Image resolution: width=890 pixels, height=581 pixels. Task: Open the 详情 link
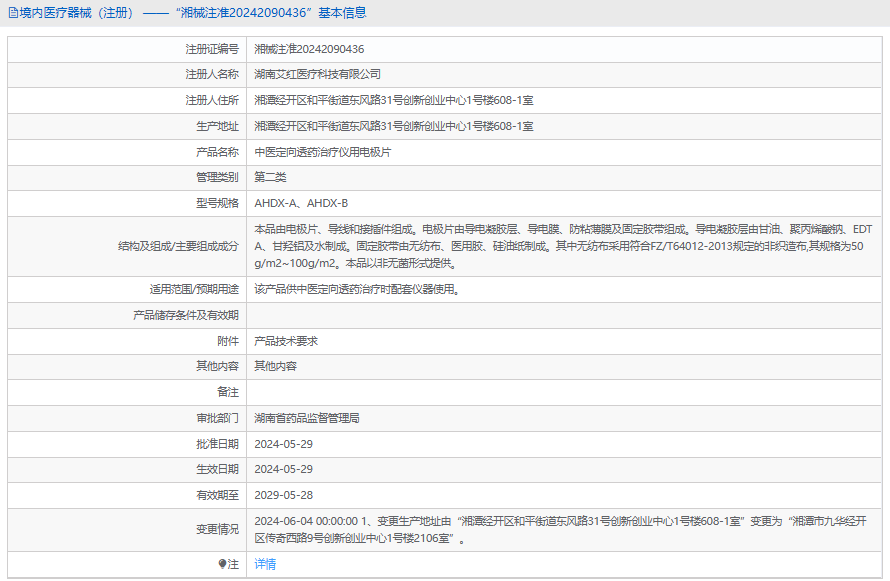[265, 564]
